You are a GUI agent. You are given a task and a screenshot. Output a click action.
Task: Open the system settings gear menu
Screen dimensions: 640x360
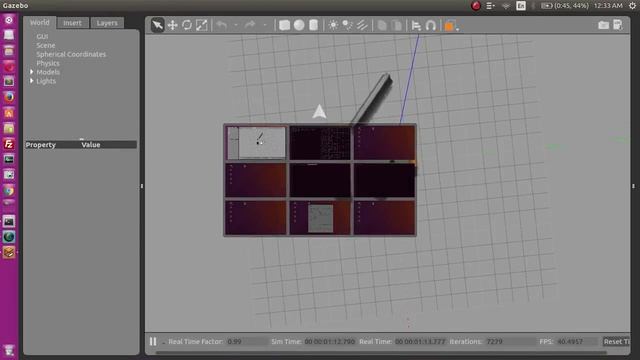(632, 5)
